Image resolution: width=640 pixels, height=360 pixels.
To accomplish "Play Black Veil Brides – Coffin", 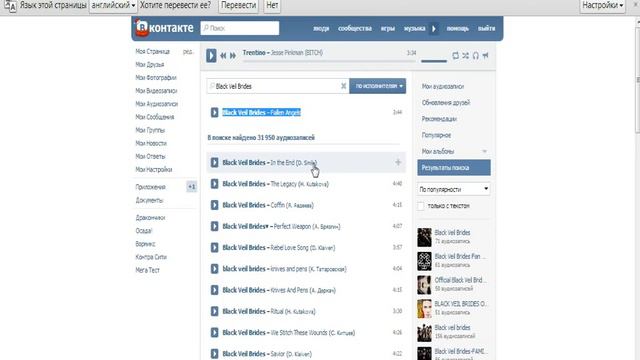I will point(214,205).
